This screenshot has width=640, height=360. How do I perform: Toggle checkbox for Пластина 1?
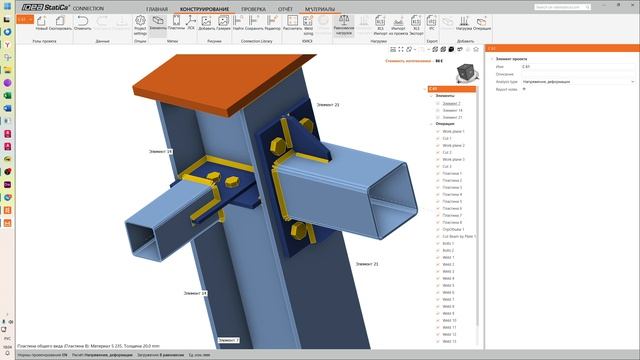coord(438,173)
